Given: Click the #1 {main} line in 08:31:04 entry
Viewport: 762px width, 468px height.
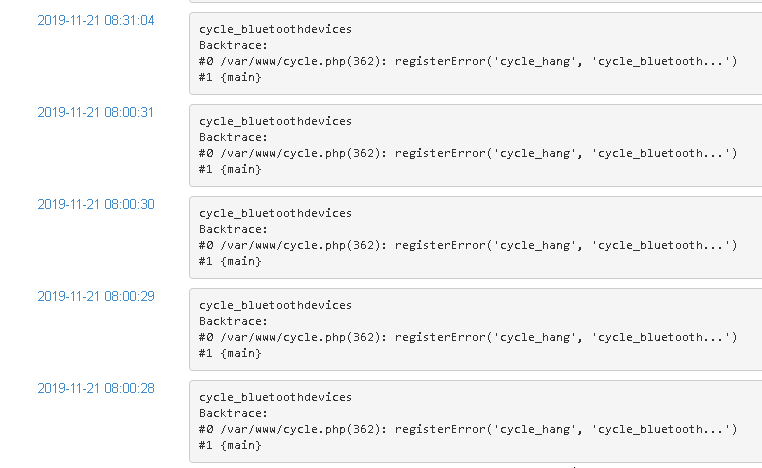Looking at the screenshot, I should click(x=230, y=78).
